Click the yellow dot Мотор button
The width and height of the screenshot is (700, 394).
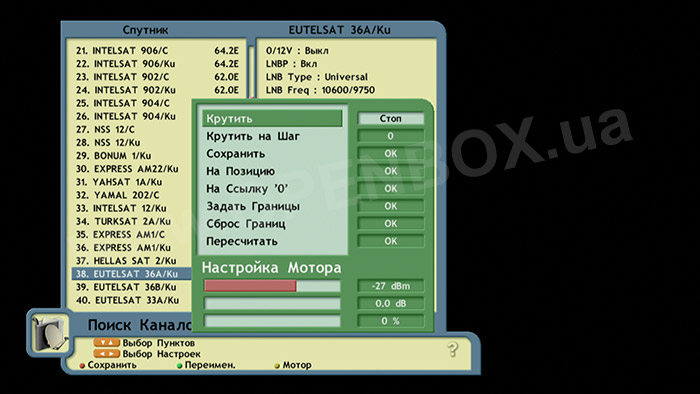click(293, 365)
